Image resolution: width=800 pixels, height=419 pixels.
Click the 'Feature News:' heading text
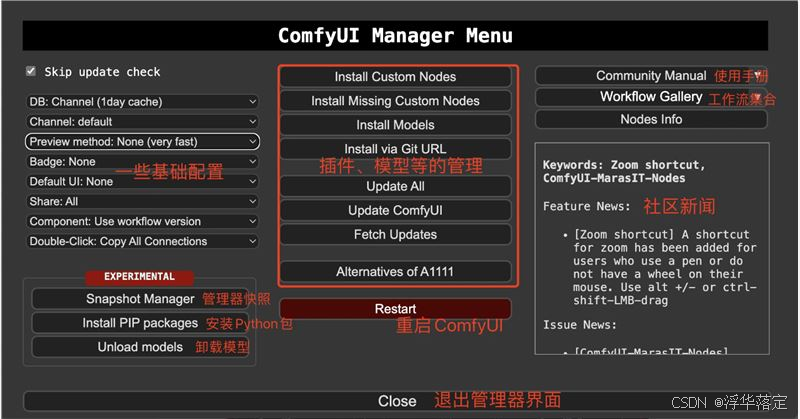click(x=586, y=206)
